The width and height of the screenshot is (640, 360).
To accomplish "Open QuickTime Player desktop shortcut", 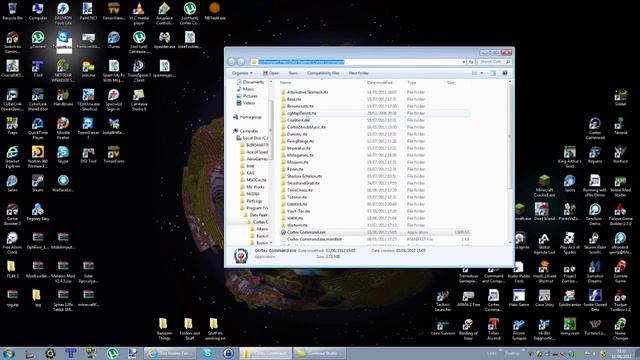I will click(38, 128).
